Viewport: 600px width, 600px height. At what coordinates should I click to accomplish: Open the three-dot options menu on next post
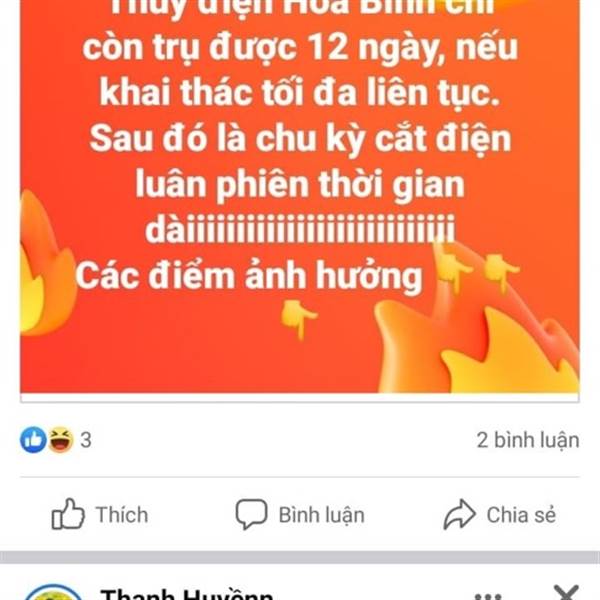pyautogui.click(x=488, y=597)
